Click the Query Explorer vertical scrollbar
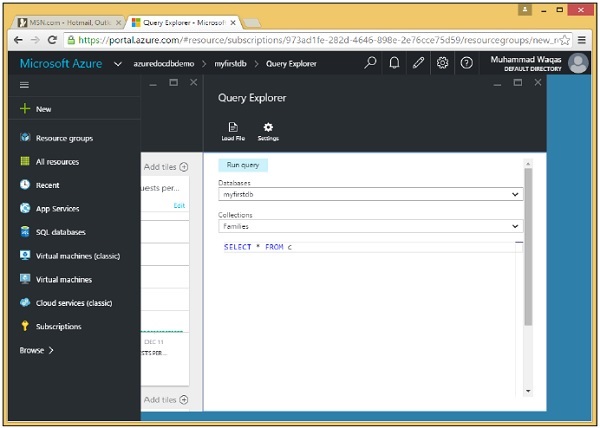 point(528,250)
